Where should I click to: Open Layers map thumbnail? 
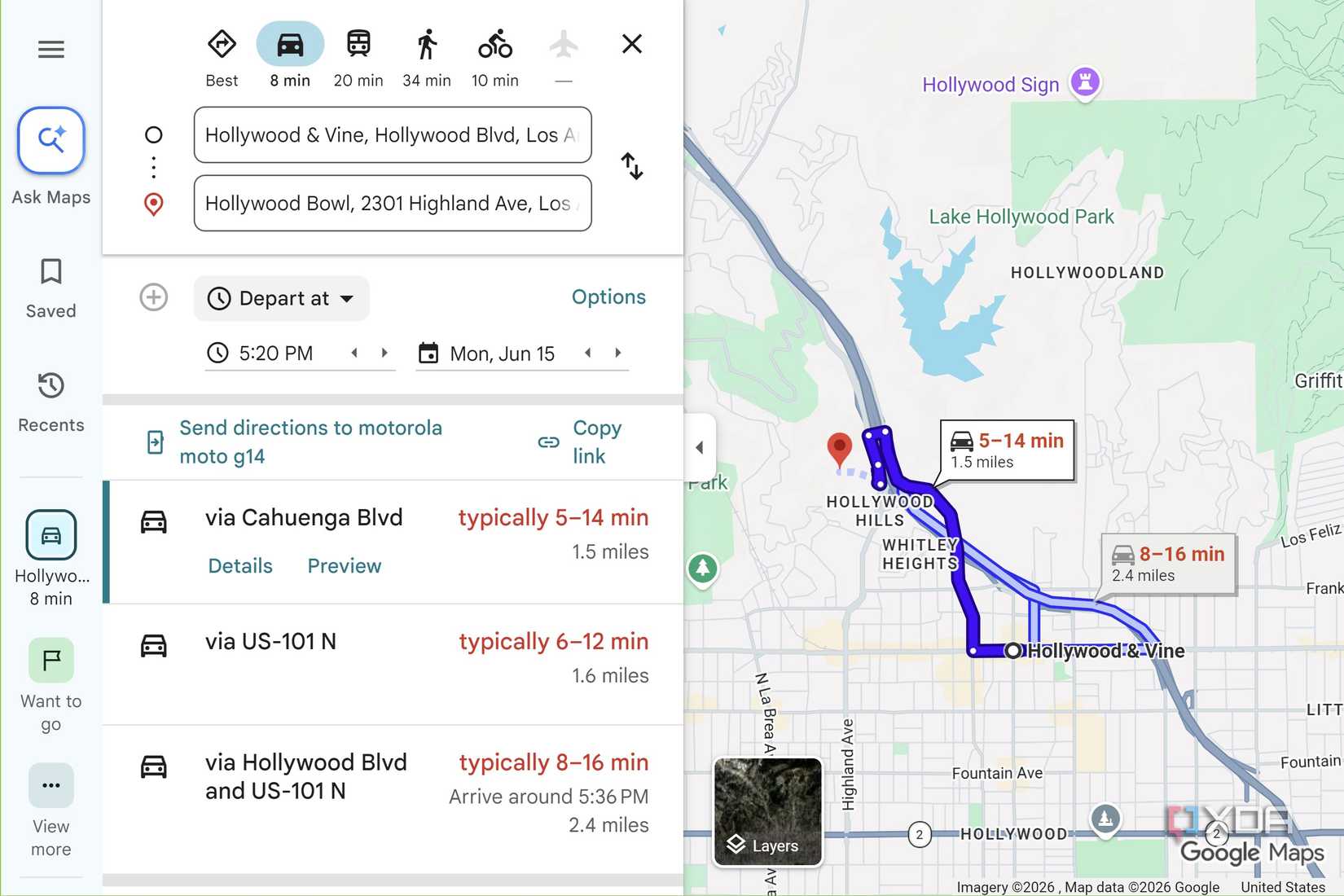pyautogui.click(x=768, y=811)
